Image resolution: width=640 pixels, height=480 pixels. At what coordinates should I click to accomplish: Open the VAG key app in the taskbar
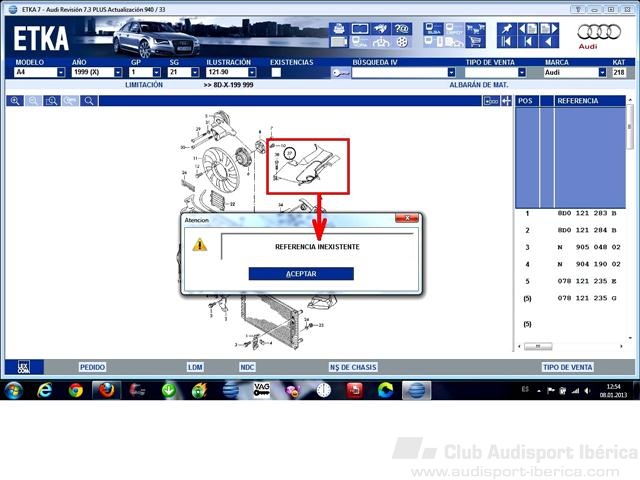click(261, 391)
